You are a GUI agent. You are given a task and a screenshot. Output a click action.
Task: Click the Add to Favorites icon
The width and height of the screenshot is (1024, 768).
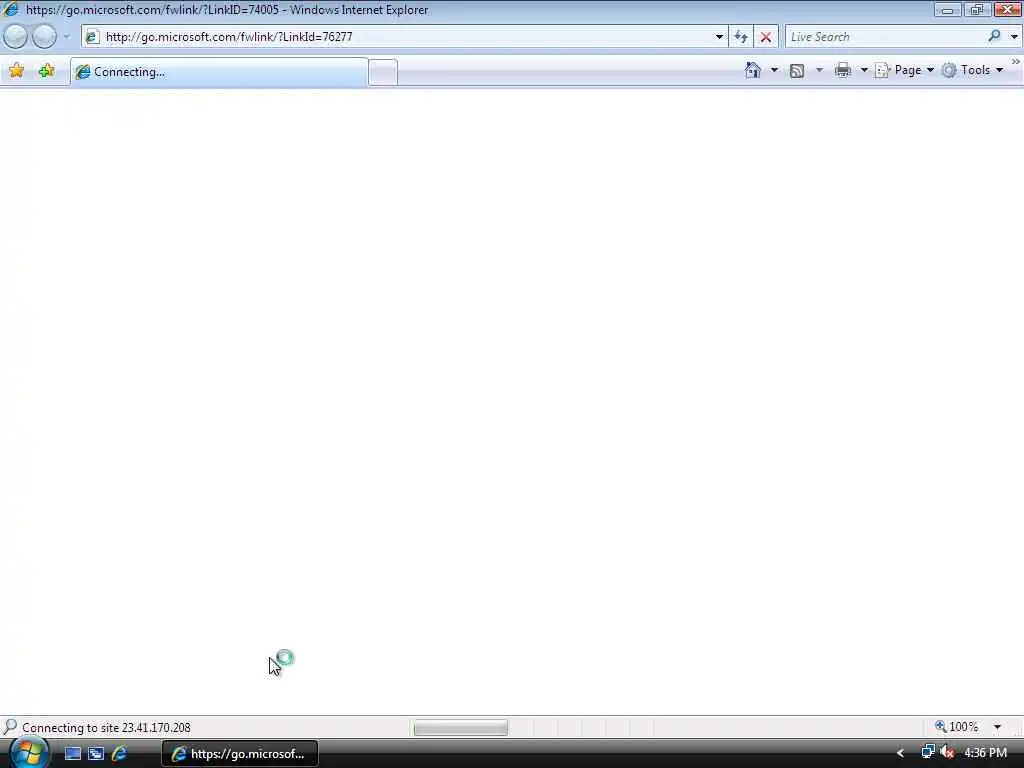[46, 71]
